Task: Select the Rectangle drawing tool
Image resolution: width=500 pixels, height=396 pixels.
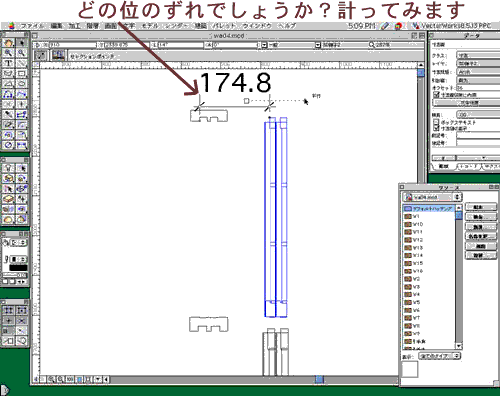Action: click(x=21, y=73)
